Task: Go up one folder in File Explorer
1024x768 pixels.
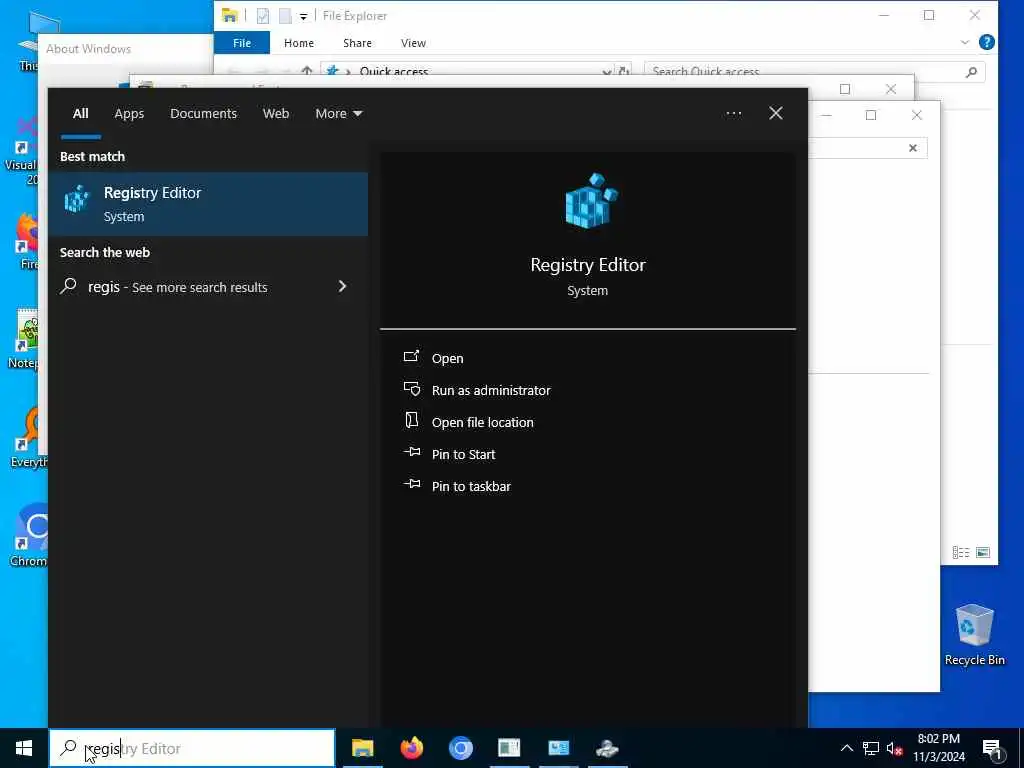Action: [x=306, y=71]
